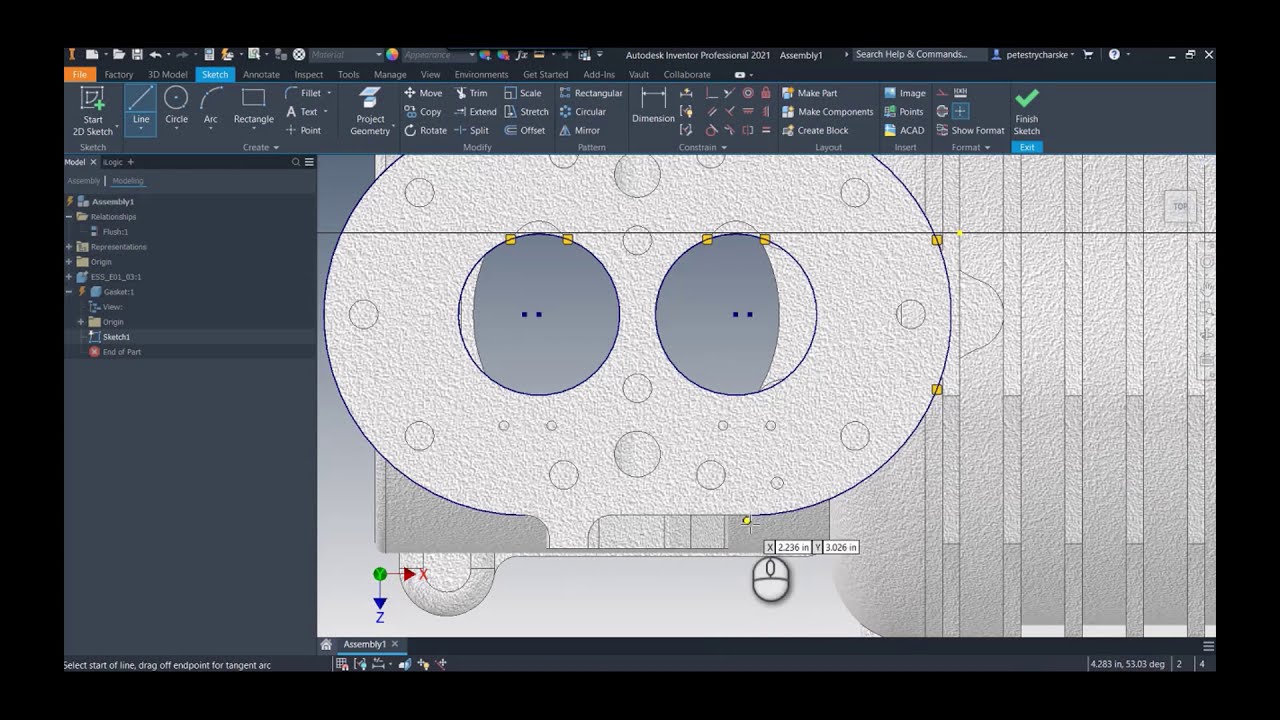Click the Circular pattern tool
Viewport: 1280px width, 720px height.
582,112
